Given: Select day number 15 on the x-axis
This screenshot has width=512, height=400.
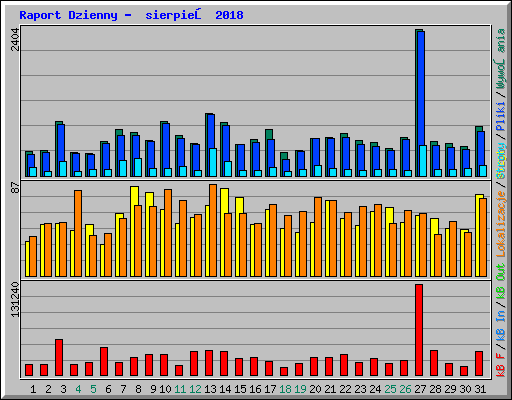Looking at the screenshot, I should click(x=240, y=389).
